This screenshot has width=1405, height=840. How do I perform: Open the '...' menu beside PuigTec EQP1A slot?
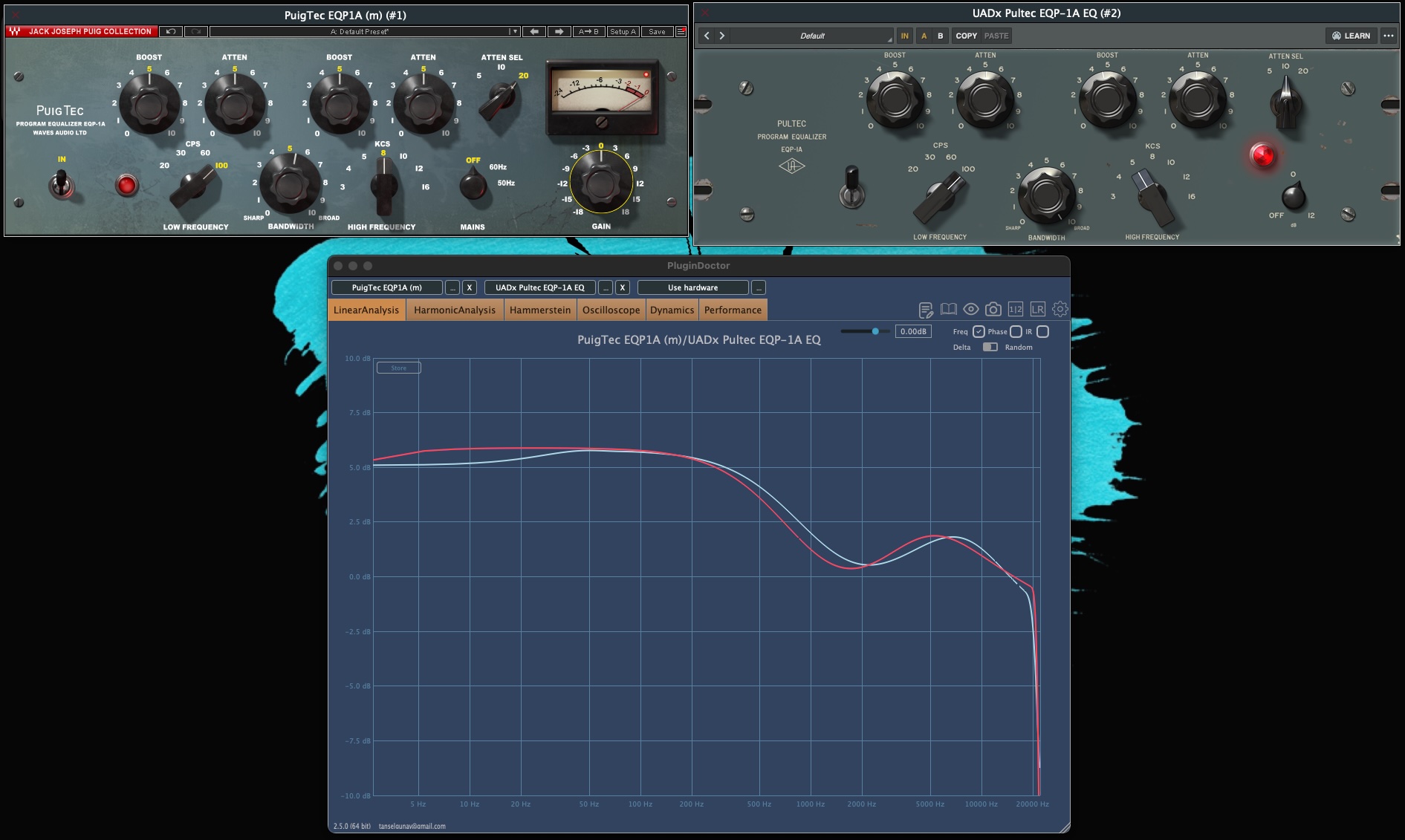pos(453,287)
